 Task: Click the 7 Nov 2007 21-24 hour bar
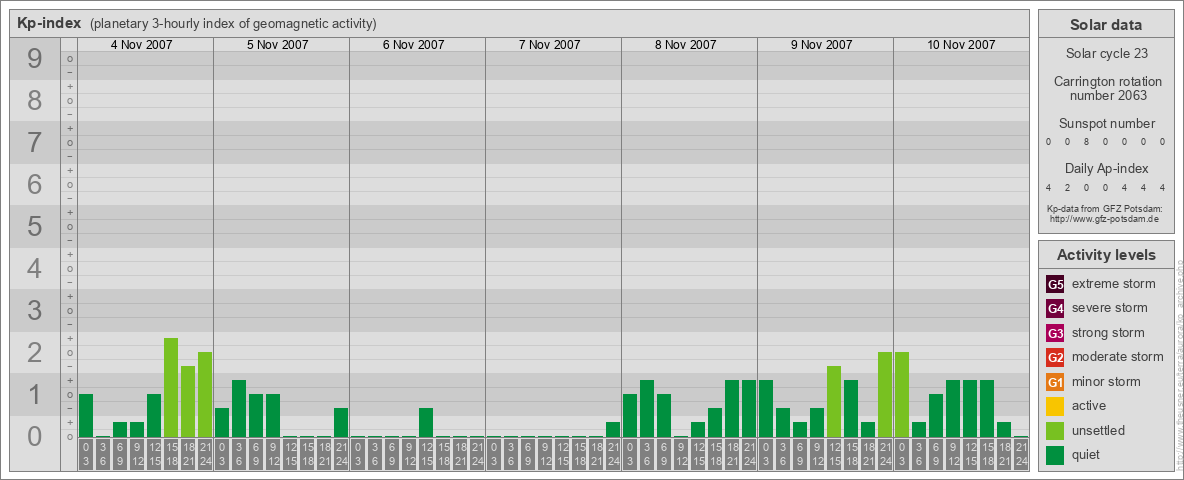tap(613, 429)
